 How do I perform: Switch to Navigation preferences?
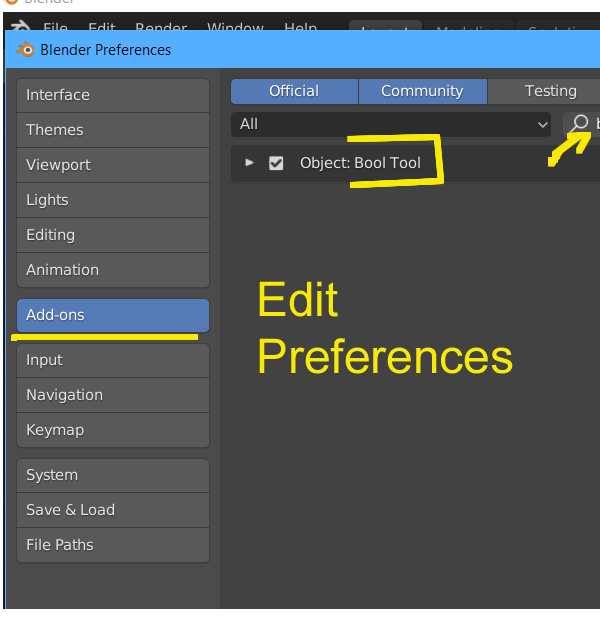[x=112, y=395]
